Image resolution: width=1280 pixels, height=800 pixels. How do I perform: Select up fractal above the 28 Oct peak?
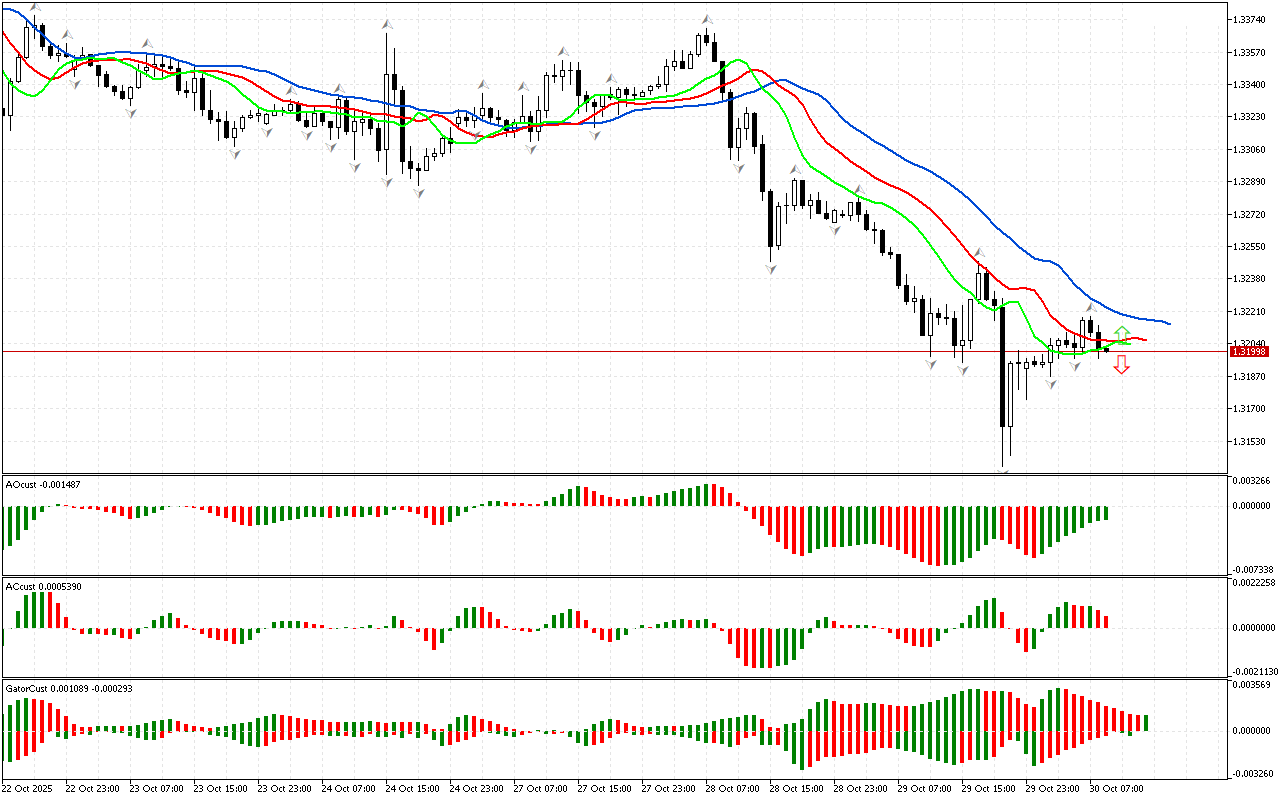tap(707, 19)
